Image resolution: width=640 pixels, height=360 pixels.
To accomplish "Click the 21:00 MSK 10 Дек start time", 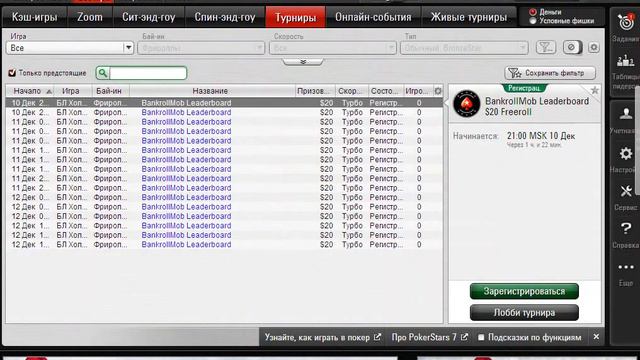I will point(541,136).
